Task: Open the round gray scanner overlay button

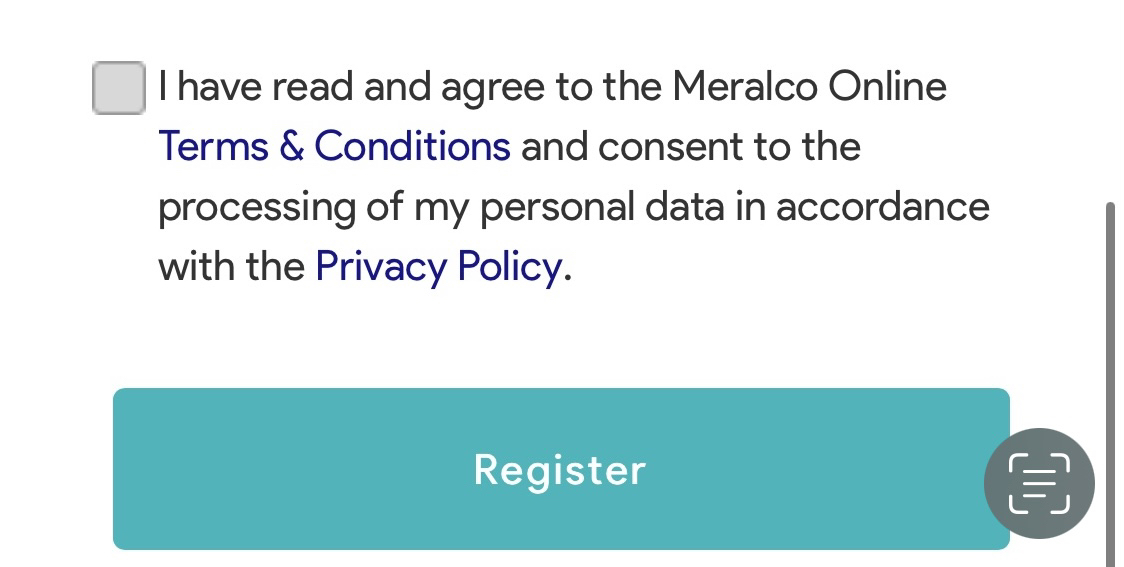Action: pyautogui.click(x=1039, y=483)
